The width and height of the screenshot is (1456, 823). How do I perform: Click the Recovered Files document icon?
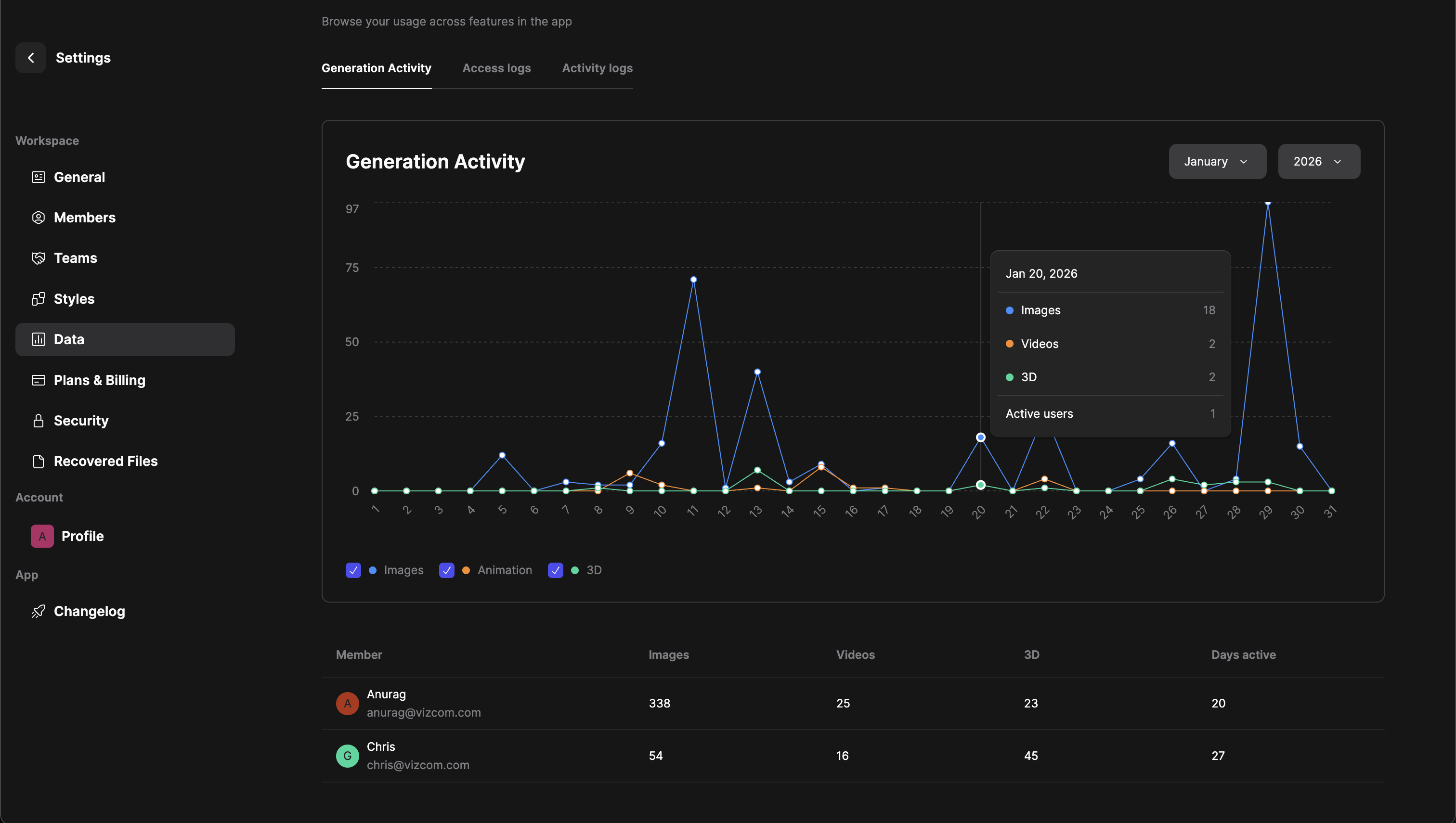click(x=38, y=462)
